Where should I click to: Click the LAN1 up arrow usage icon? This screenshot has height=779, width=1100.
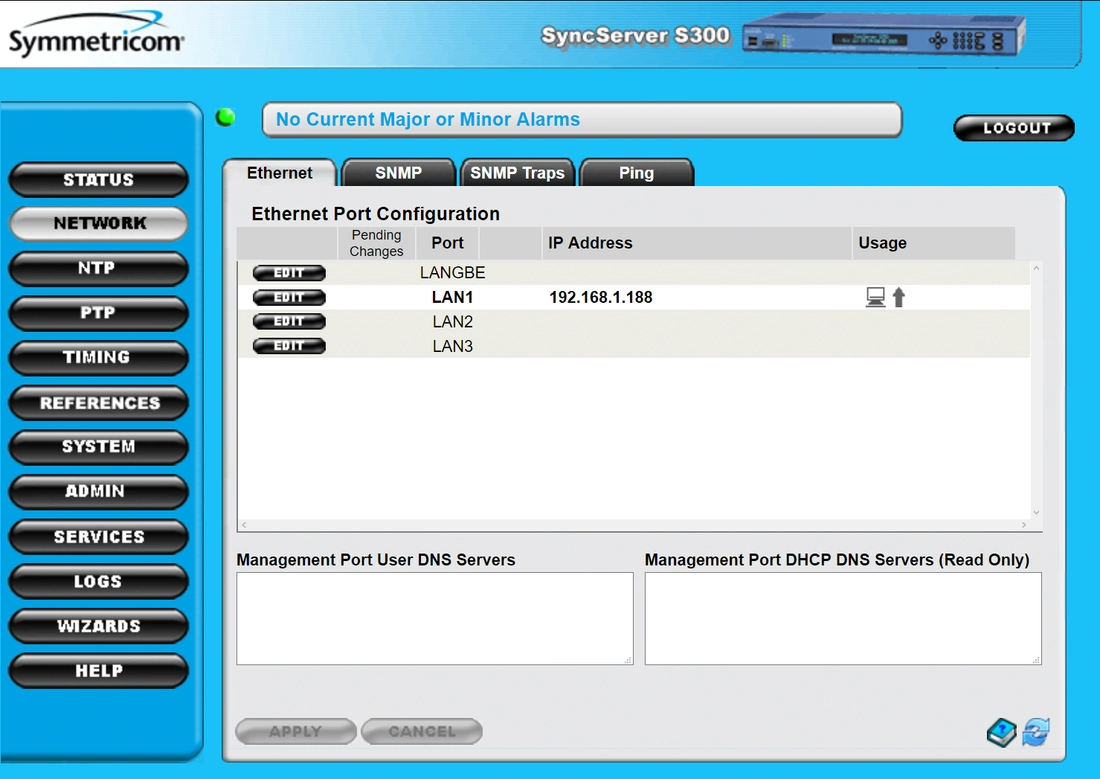pyautogui.click(x=899, y=297)
